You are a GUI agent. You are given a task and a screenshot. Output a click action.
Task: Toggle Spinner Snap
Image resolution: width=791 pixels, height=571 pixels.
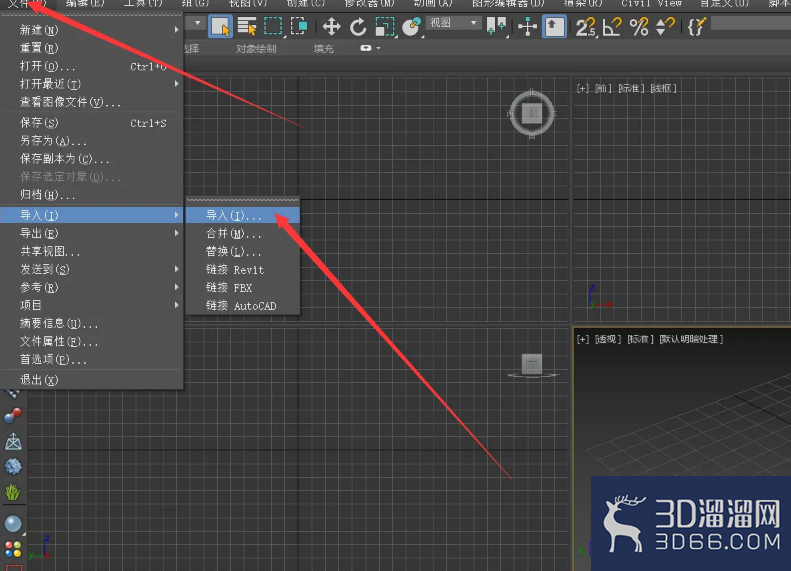pyautogui.click(x=665, y=26)
